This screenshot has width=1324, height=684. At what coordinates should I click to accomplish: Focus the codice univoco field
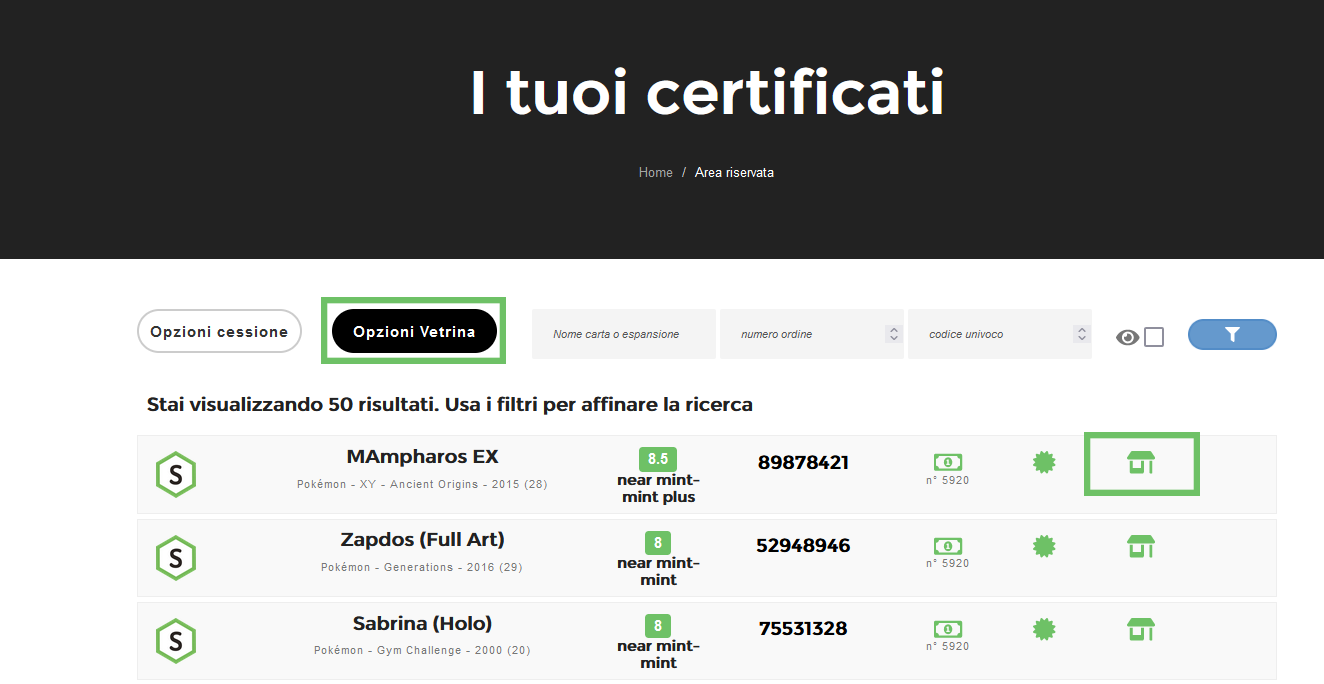click(x=1000, y=334)
